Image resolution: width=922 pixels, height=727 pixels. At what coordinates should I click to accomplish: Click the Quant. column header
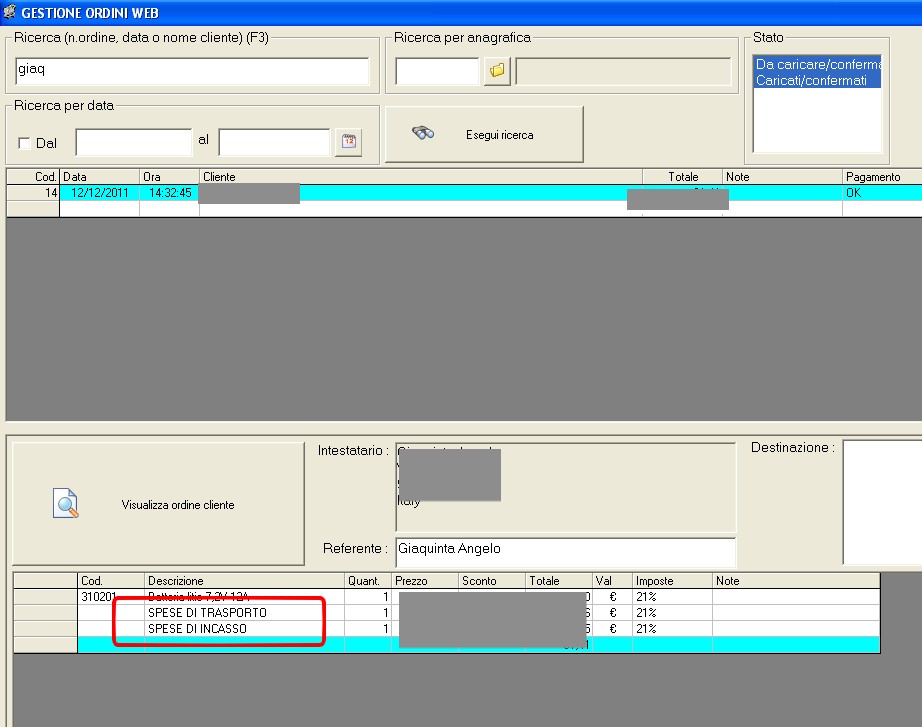368,581
